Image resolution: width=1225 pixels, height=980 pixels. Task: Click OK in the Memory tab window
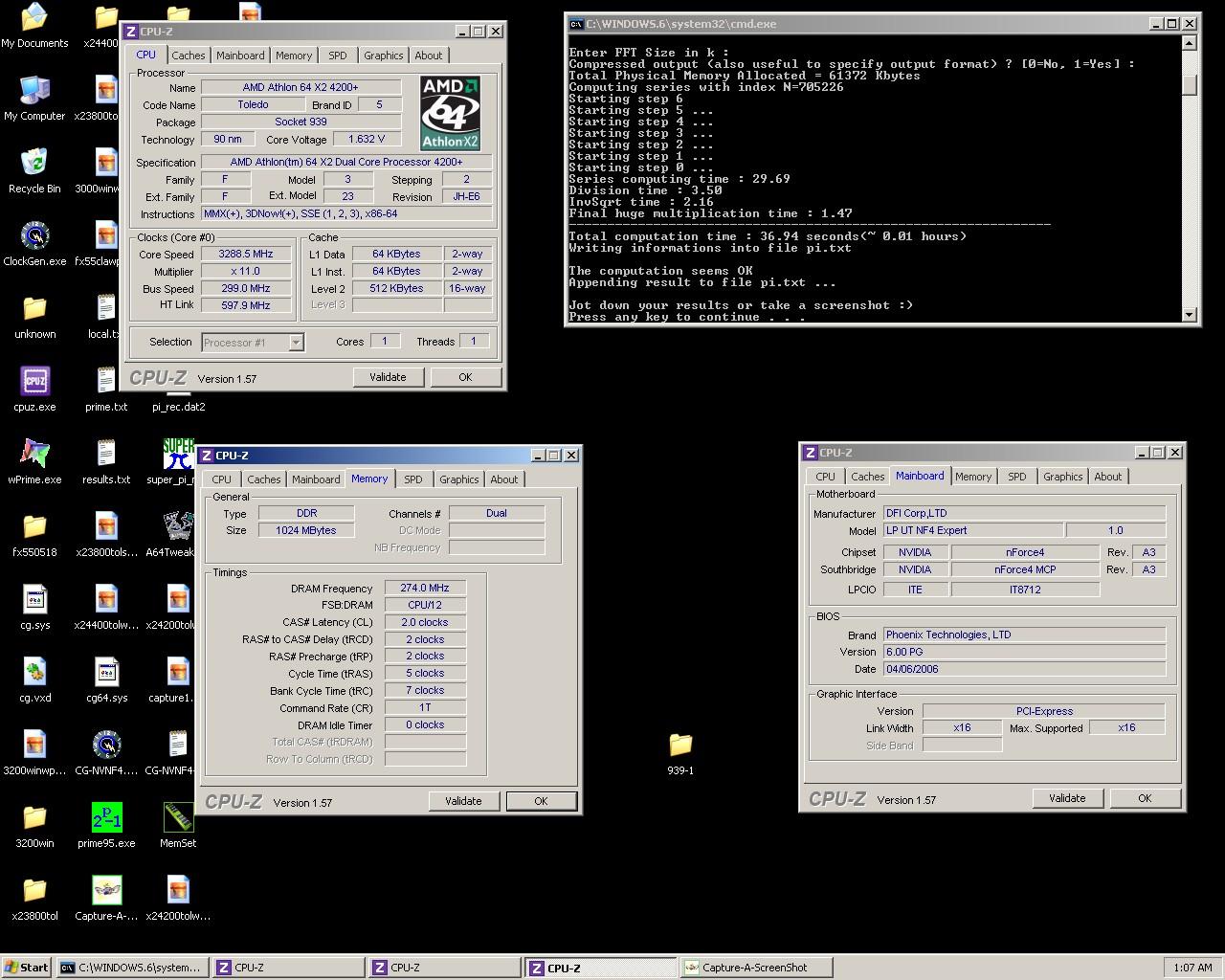541,801
